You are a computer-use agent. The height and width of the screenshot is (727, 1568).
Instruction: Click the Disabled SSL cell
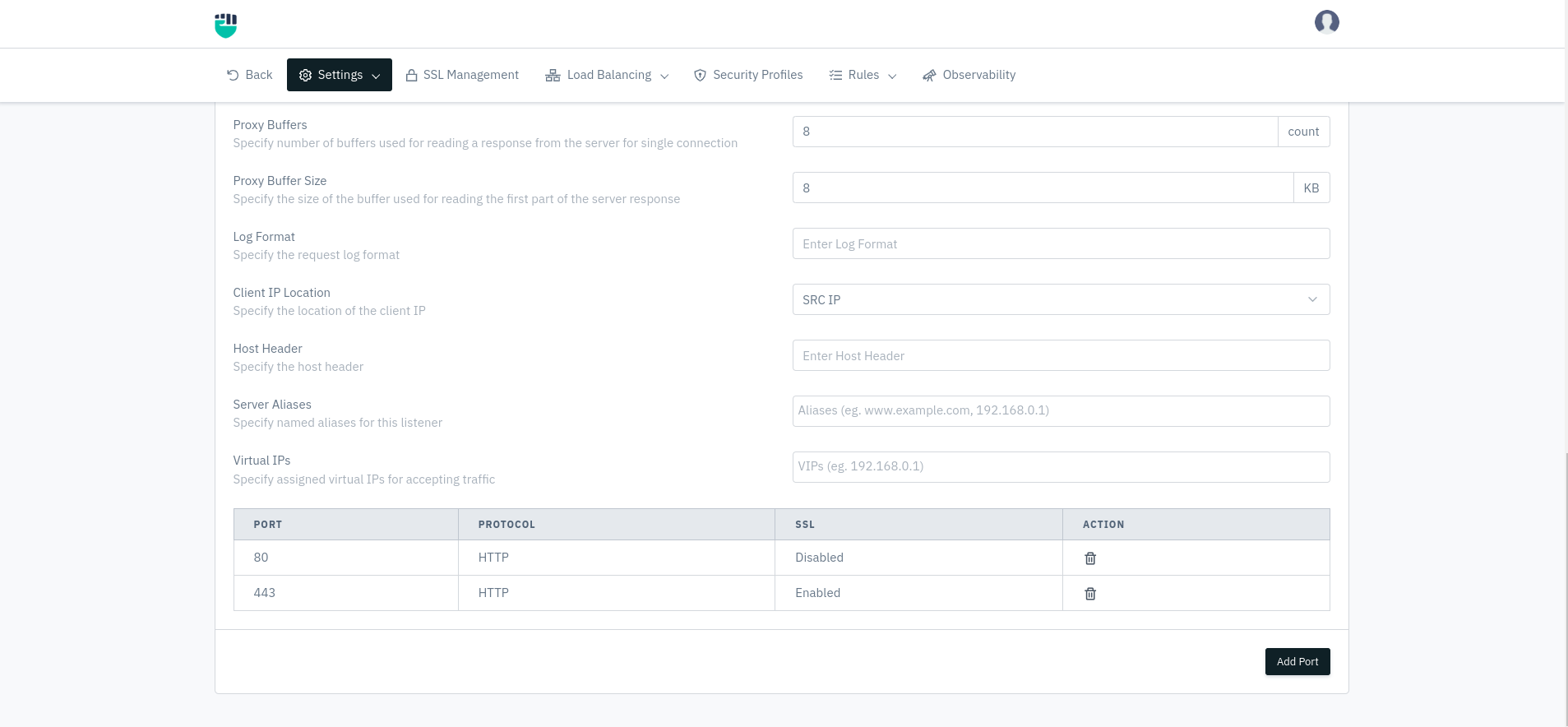tap(918, 558)
